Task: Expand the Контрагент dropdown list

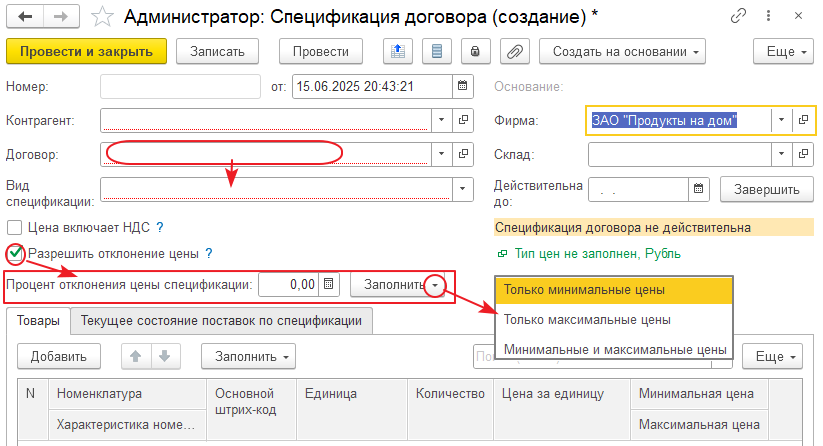Action: (443, 121)
